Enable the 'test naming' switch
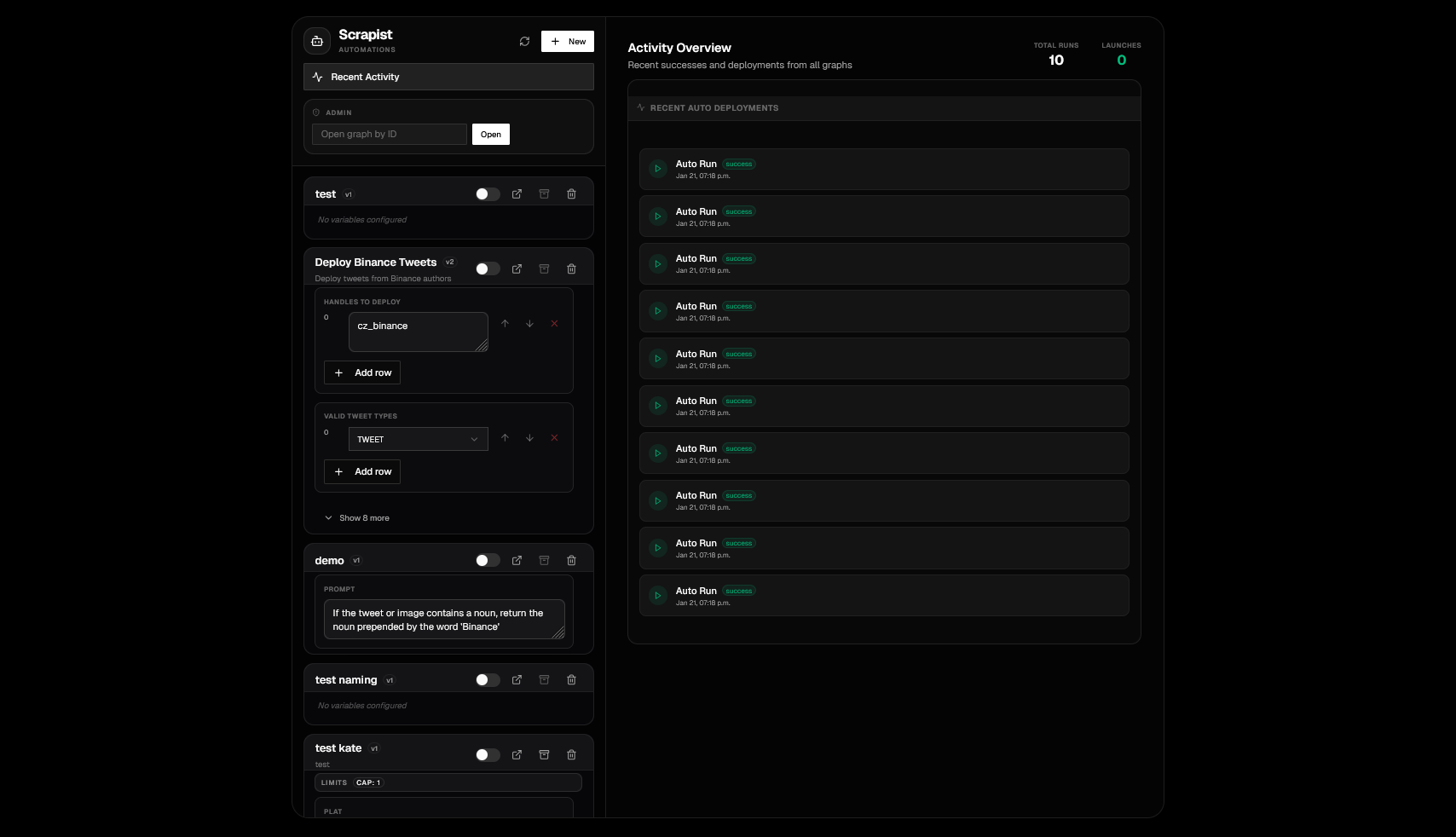The image size is (1456, 837). coord(488,680)
